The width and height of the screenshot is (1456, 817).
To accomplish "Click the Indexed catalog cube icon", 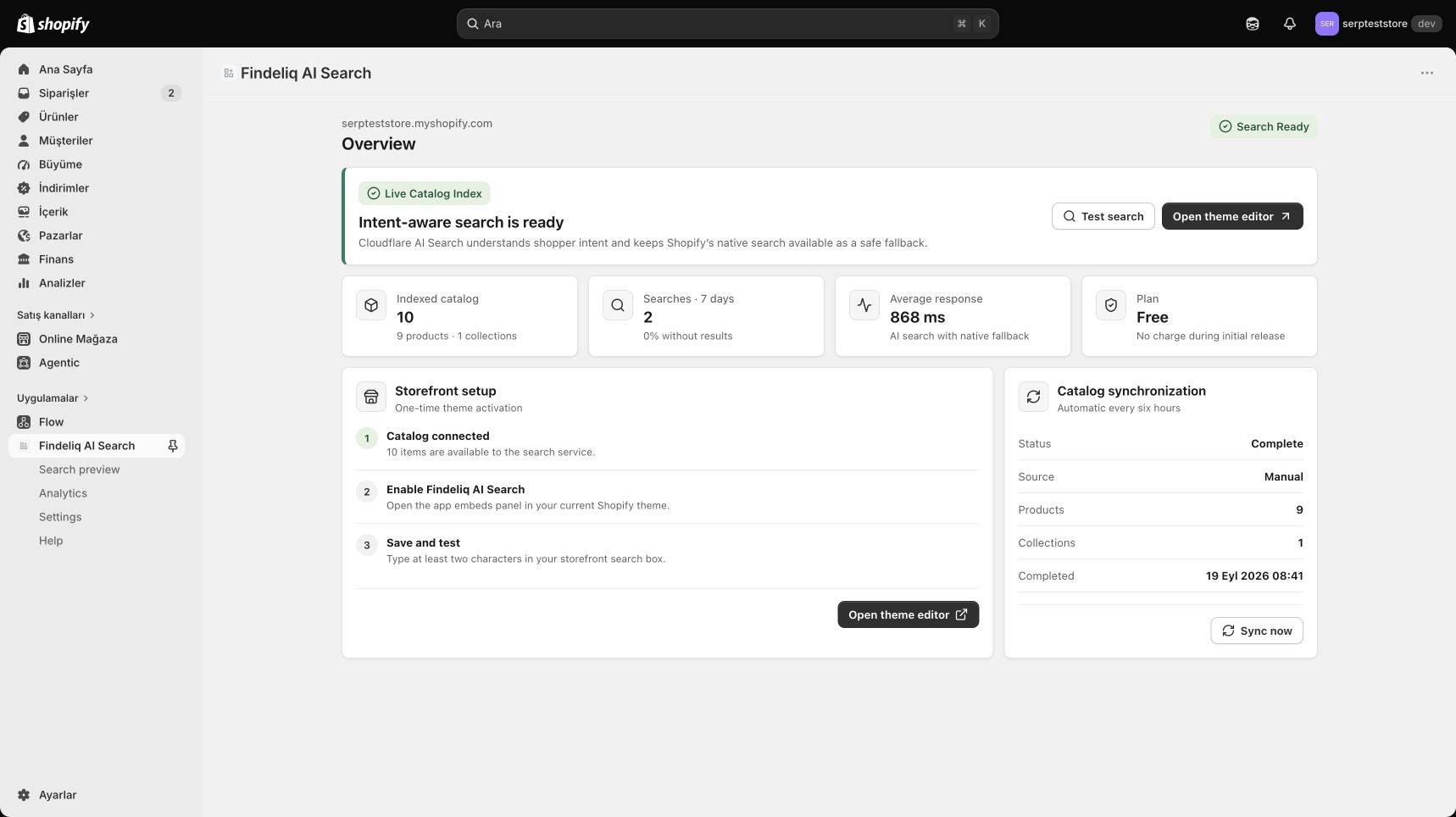I will click(371, 305).
